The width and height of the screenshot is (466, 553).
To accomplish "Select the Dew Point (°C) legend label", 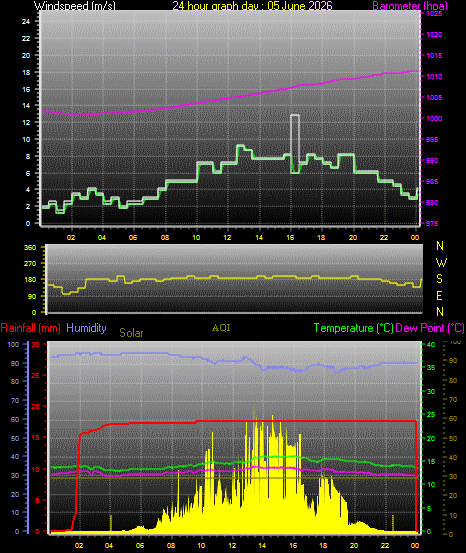I will [430, 328].
